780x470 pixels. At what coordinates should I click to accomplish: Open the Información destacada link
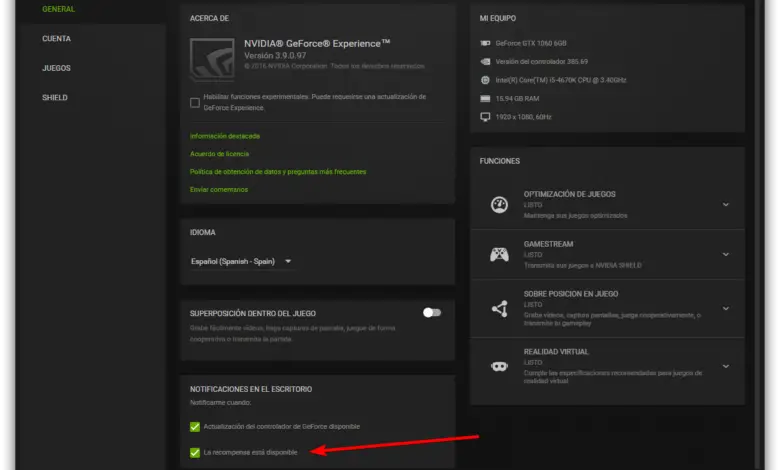pyautogui.click(x=225, y=136)
